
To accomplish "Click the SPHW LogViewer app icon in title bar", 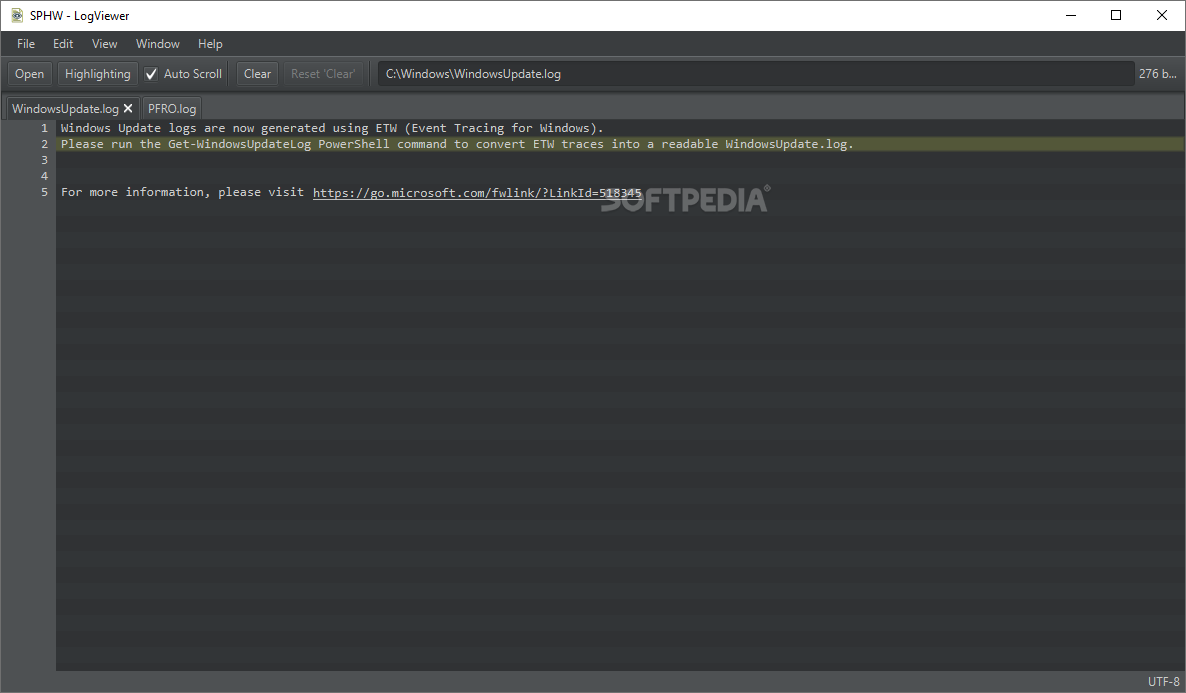I will click(x=17, y=15).
